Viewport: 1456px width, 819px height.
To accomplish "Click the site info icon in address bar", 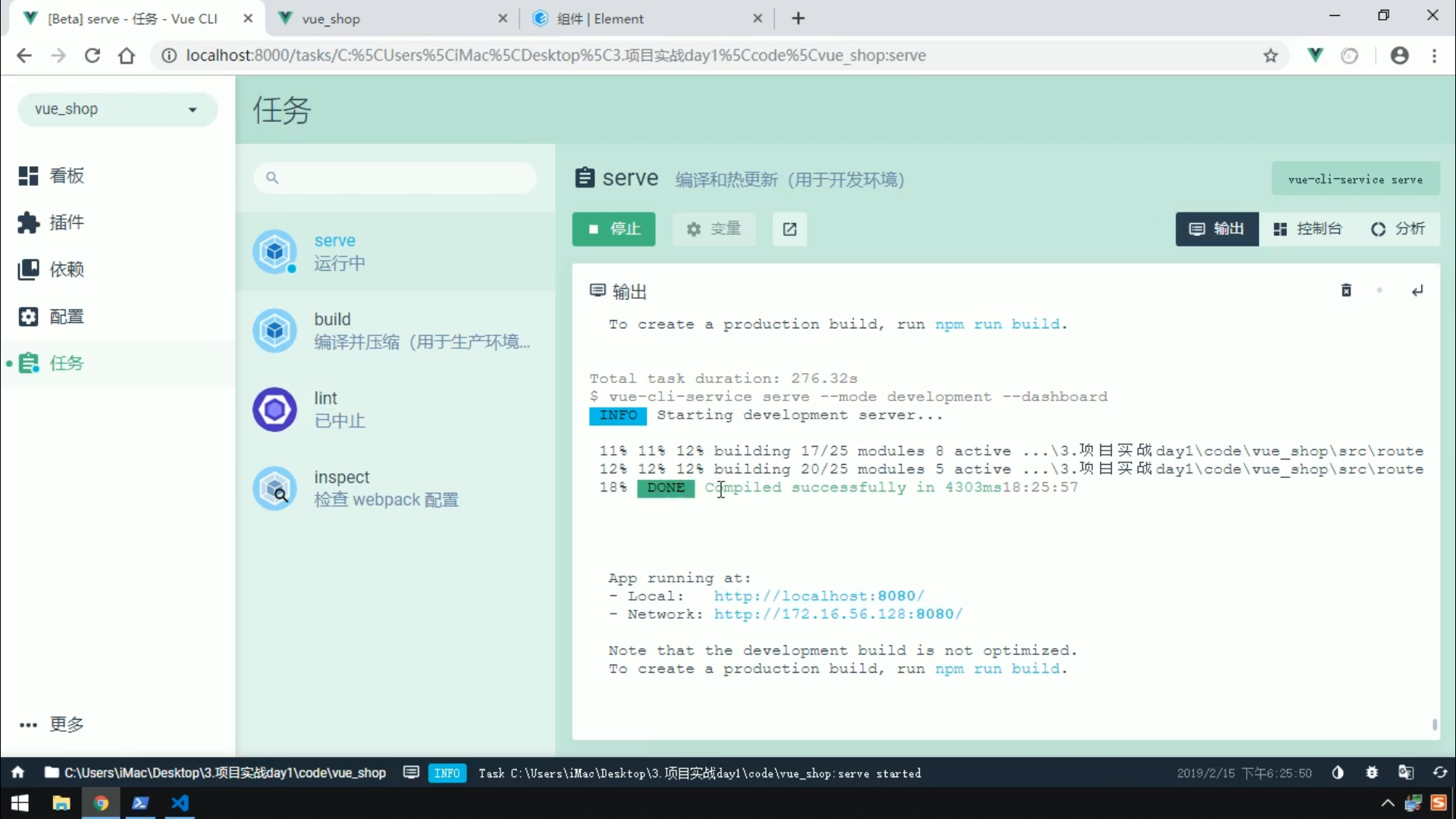I will point(170,55).
